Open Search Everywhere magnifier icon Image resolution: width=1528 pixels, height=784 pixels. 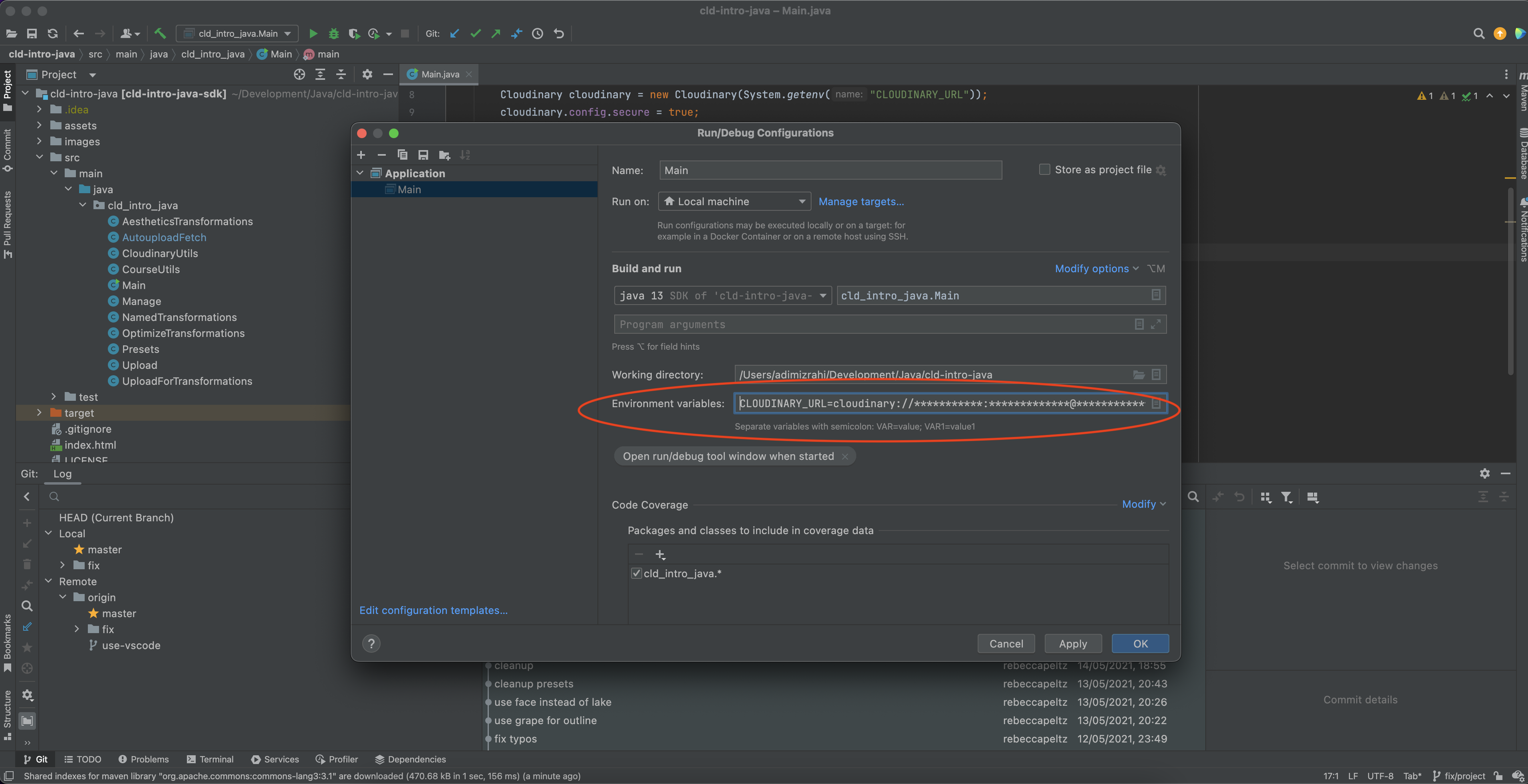coord(1479,34)
